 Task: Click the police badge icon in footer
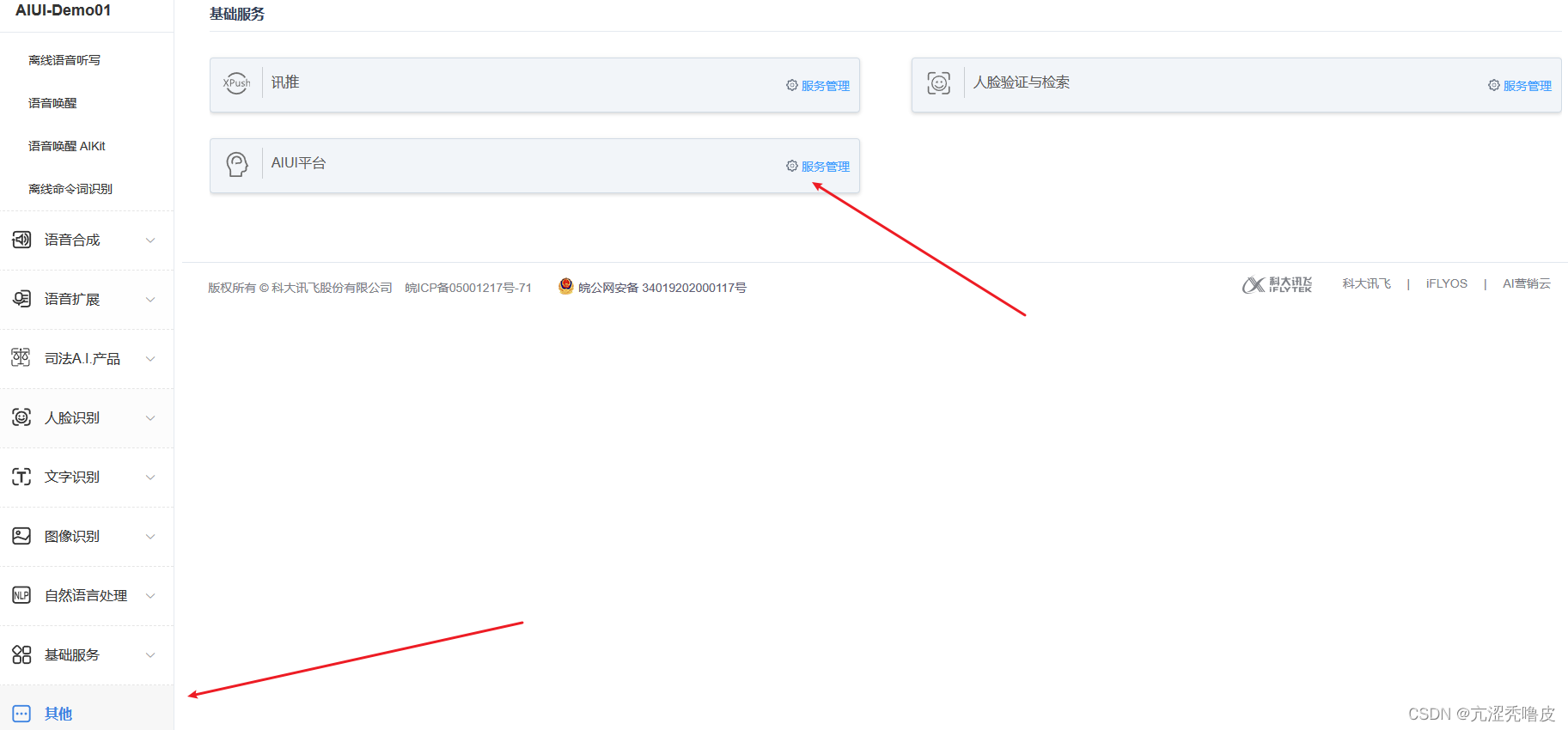[x=565, y=286]
